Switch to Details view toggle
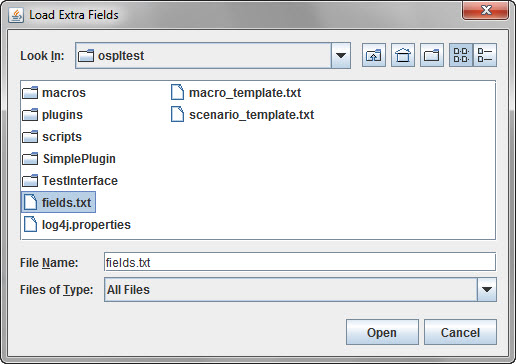 [485, 55]
